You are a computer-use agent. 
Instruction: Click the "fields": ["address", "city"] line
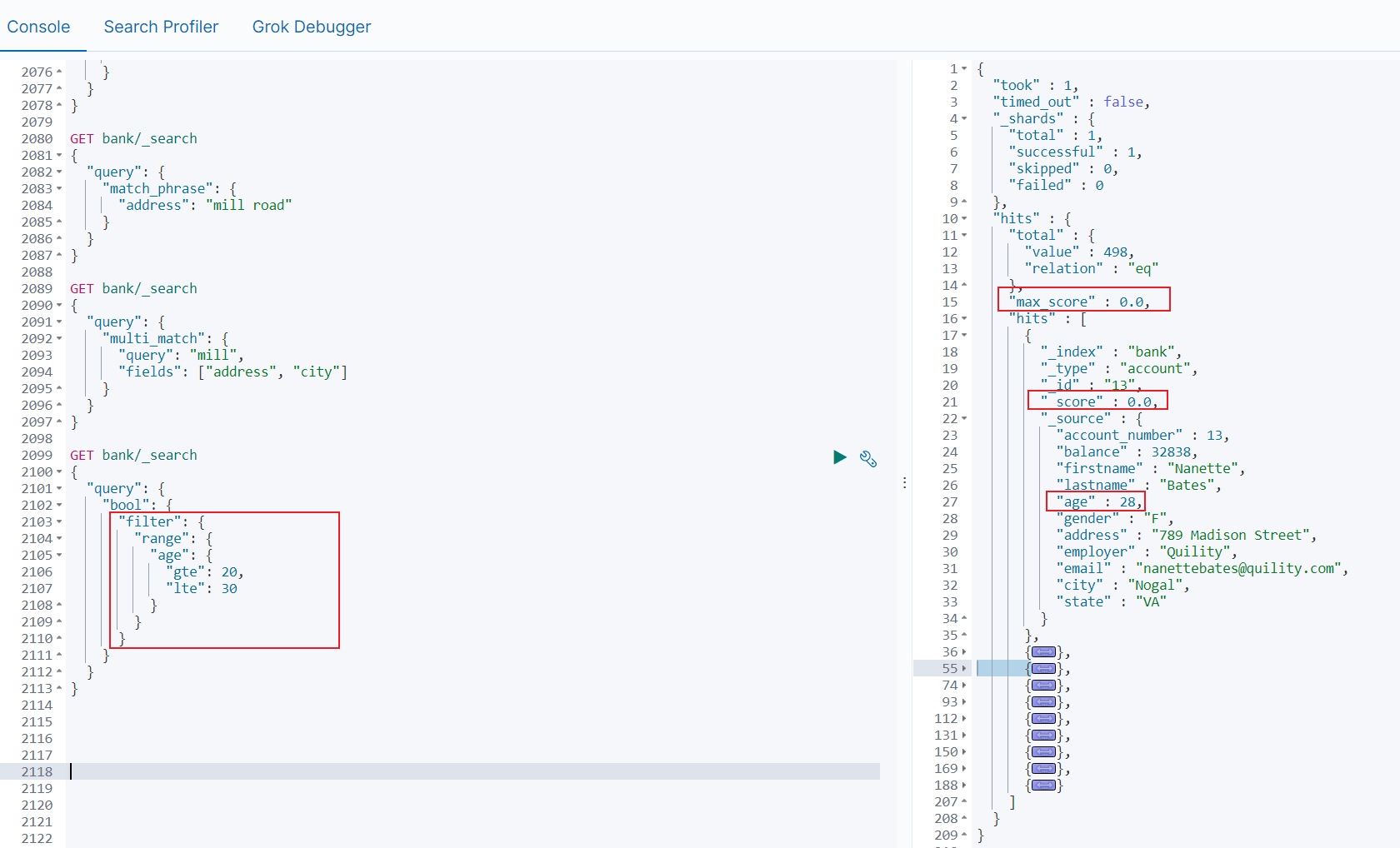coord(232,372)
